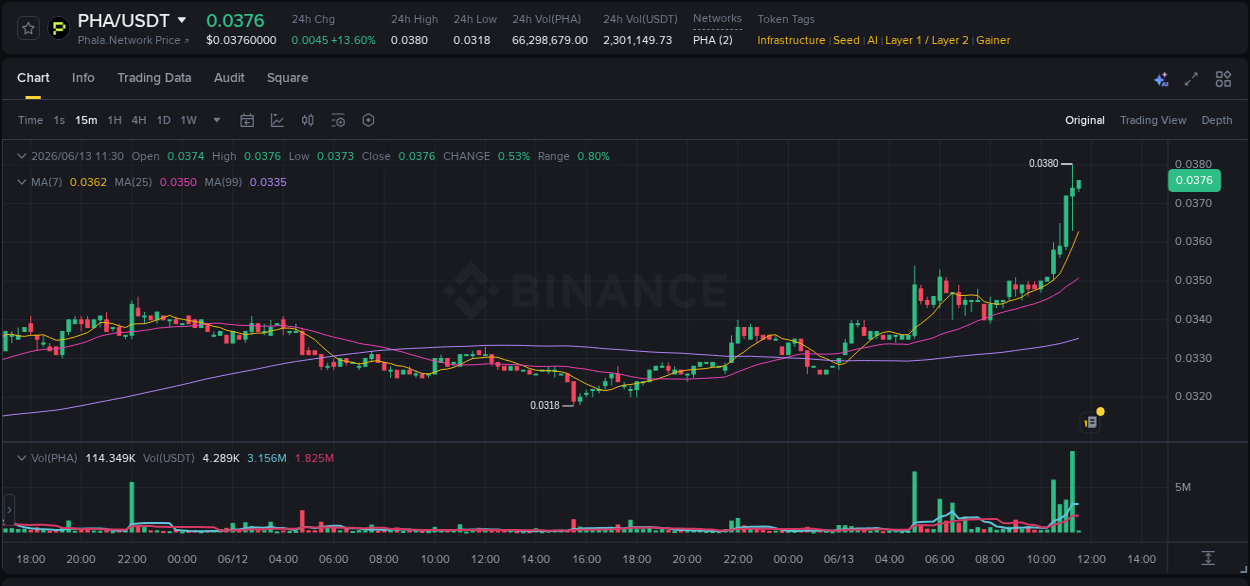
Task: Open the news note icon on chart
Action: tap(1091, 422)
